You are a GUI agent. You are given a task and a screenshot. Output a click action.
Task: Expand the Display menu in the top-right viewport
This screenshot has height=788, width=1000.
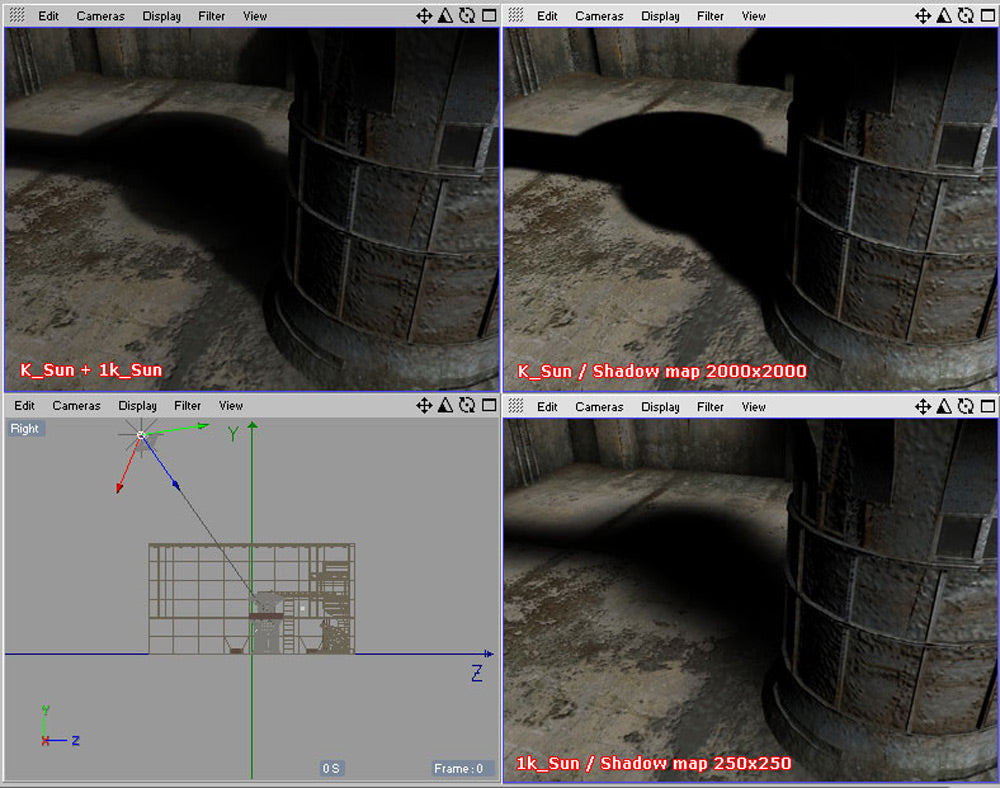point(661,16)
